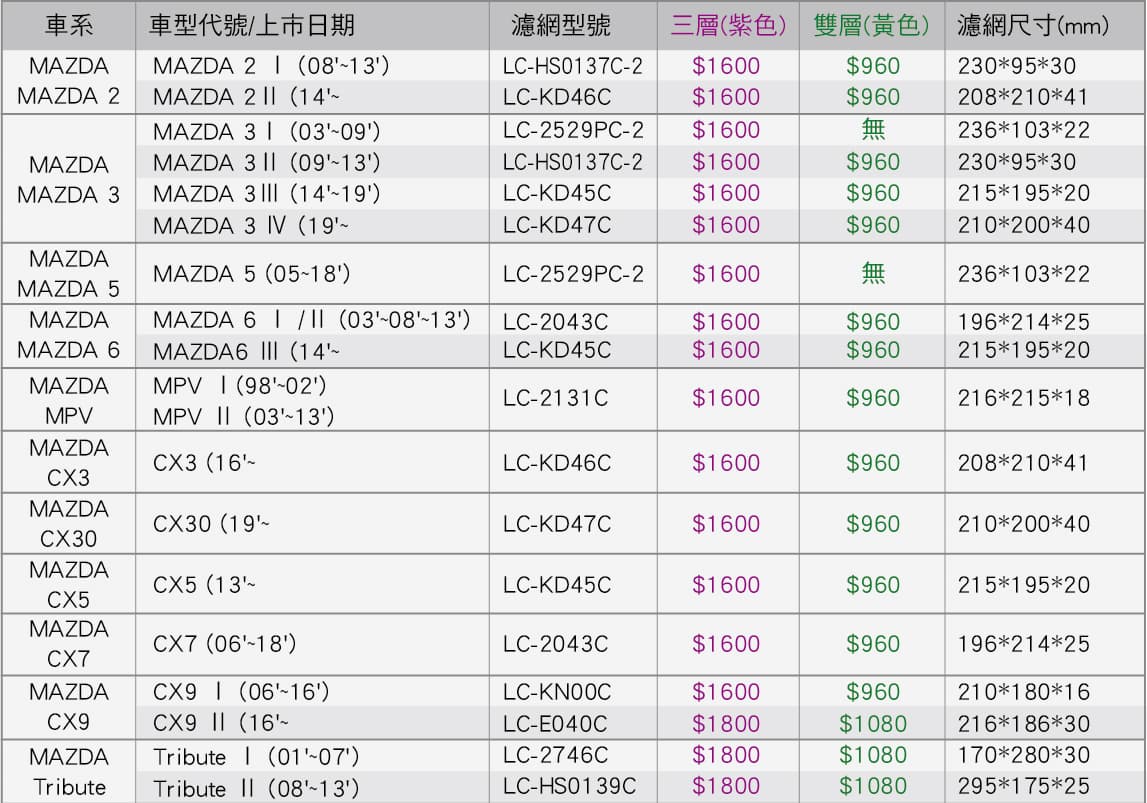1147x803 pixels.
Task: Click LC-HS0137C-2 in the MAZDA 2 I row
Action: (572, 66)
